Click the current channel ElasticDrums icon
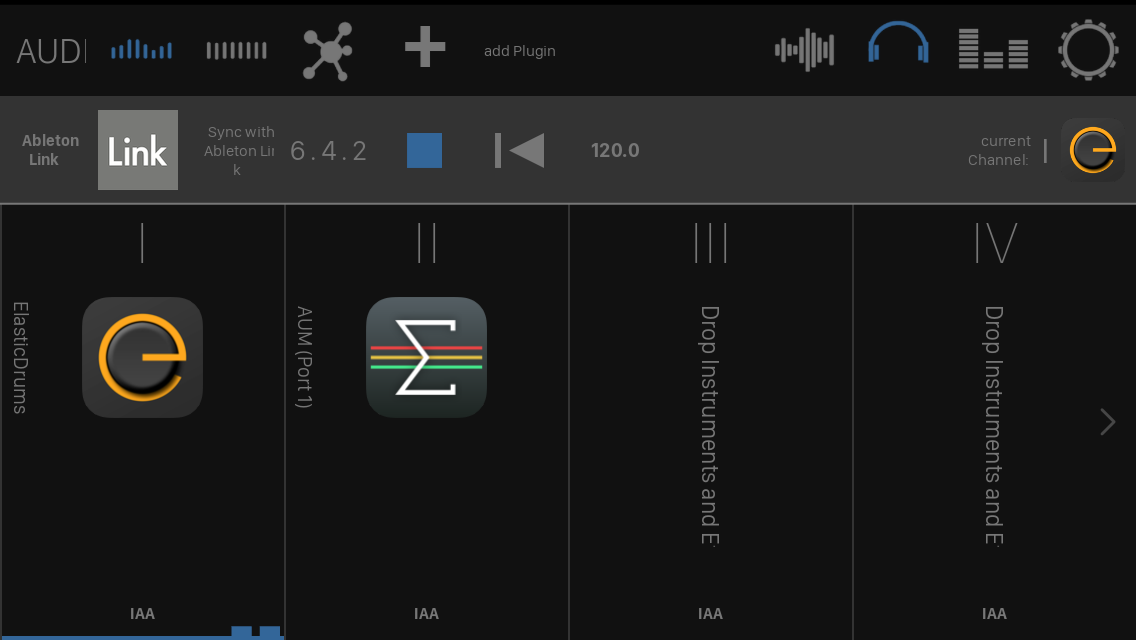Viewport: 1136px width, 640px height. pos(1093,150)
